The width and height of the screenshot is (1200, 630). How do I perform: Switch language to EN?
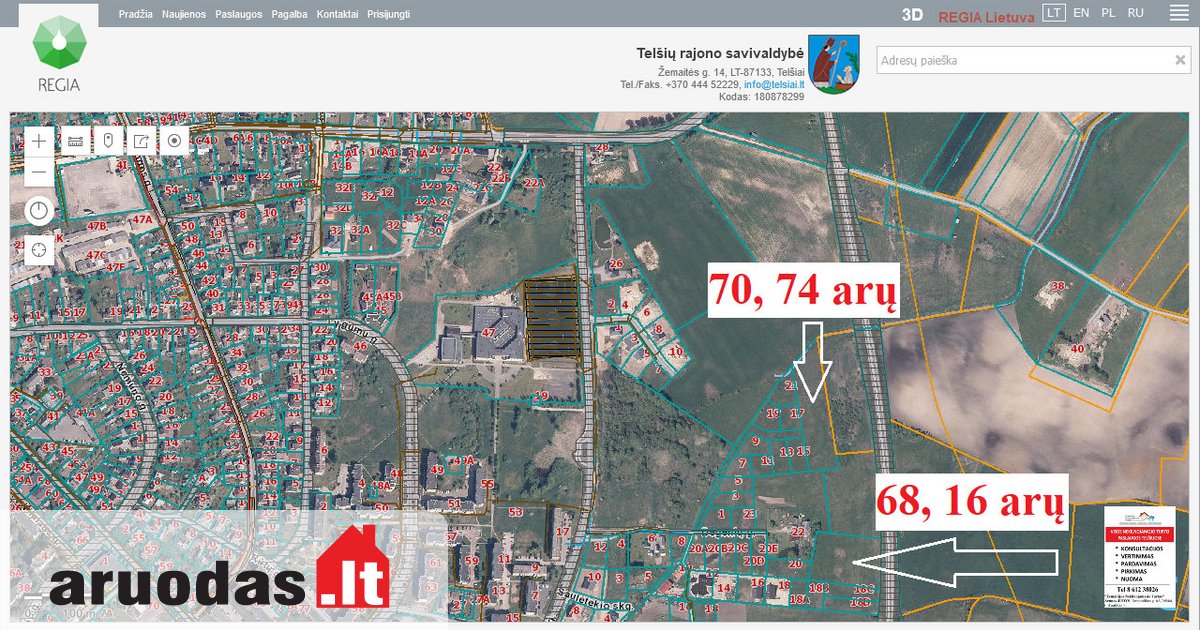tap(1081, 13)
